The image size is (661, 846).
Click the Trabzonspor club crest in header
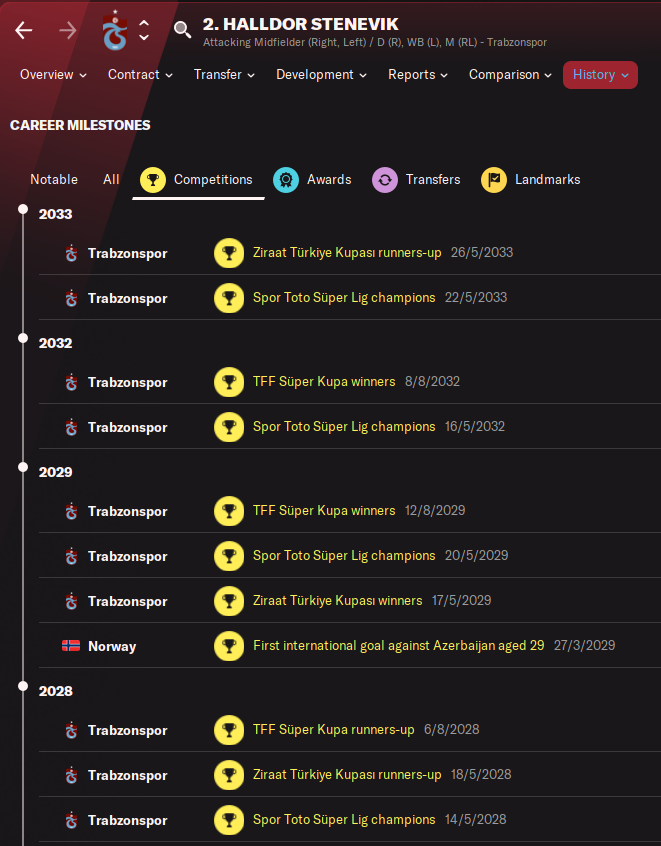[115, 31]
